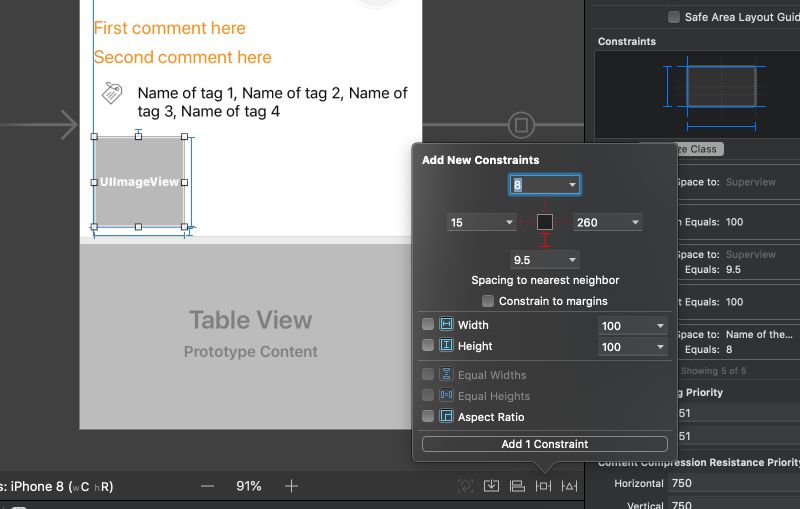Image resolution: width=800 pixels, height=509 pixels.
Task: Click the center view square in constraints popup
Action: tap(545, 222)
